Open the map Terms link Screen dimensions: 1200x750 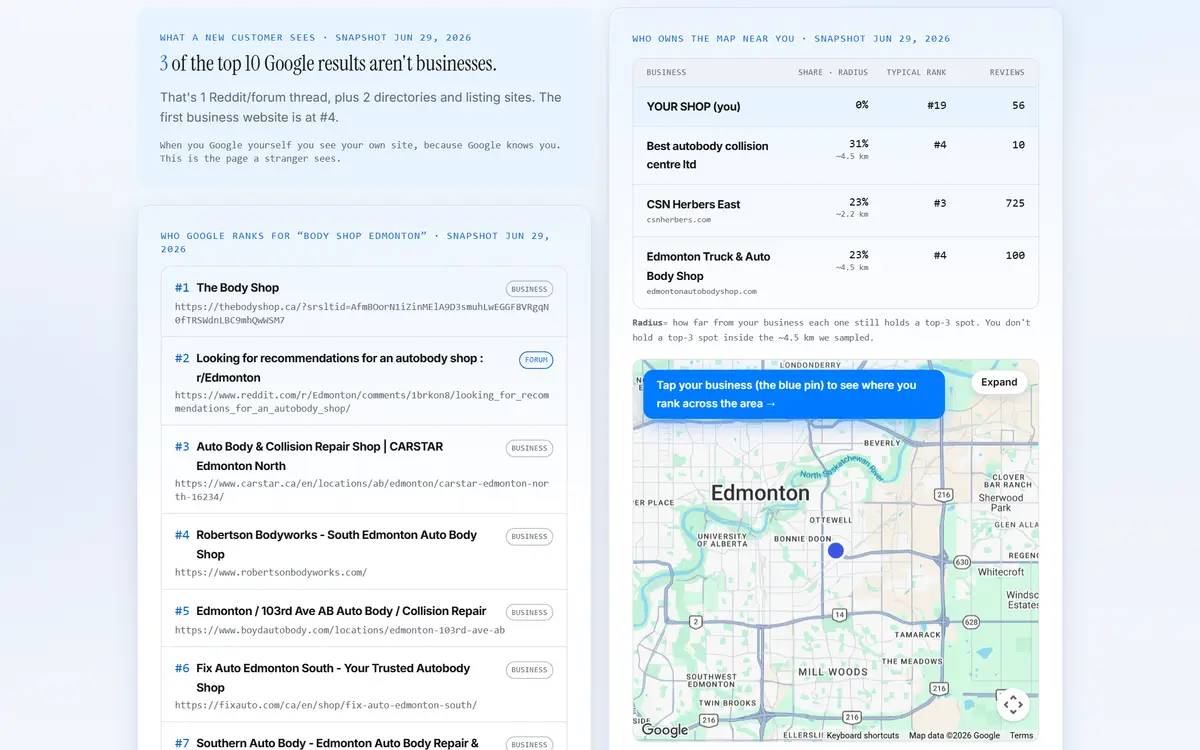[1021, 736]
